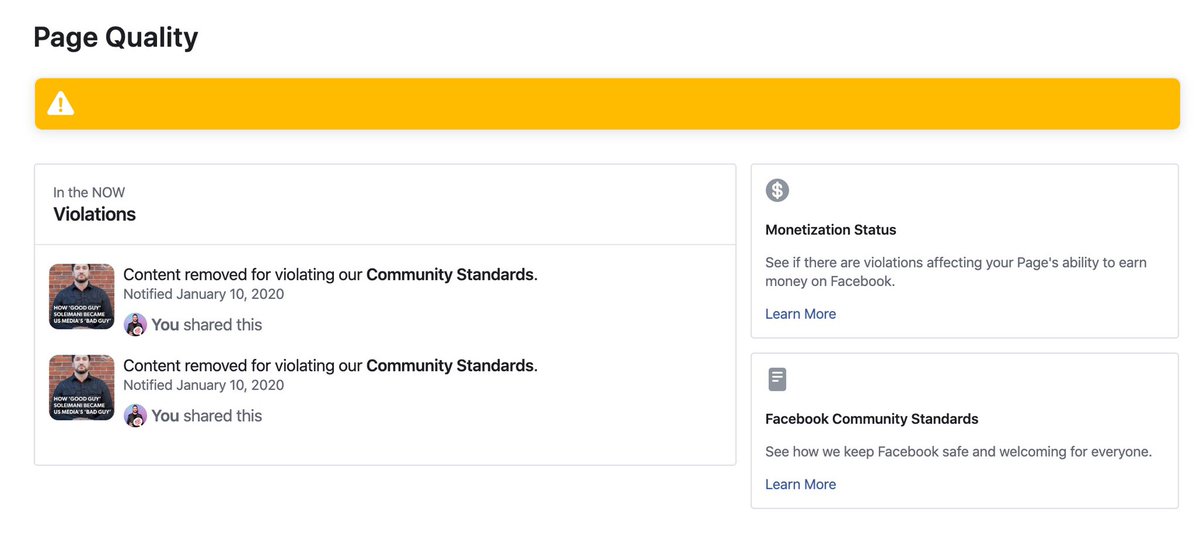Open the second violation's video thumbnail

click(x=82, y=387)
